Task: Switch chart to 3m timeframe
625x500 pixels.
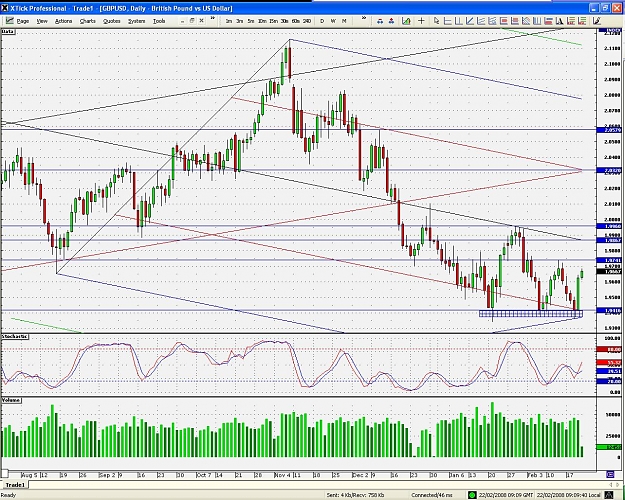Action: click(240, 21)
